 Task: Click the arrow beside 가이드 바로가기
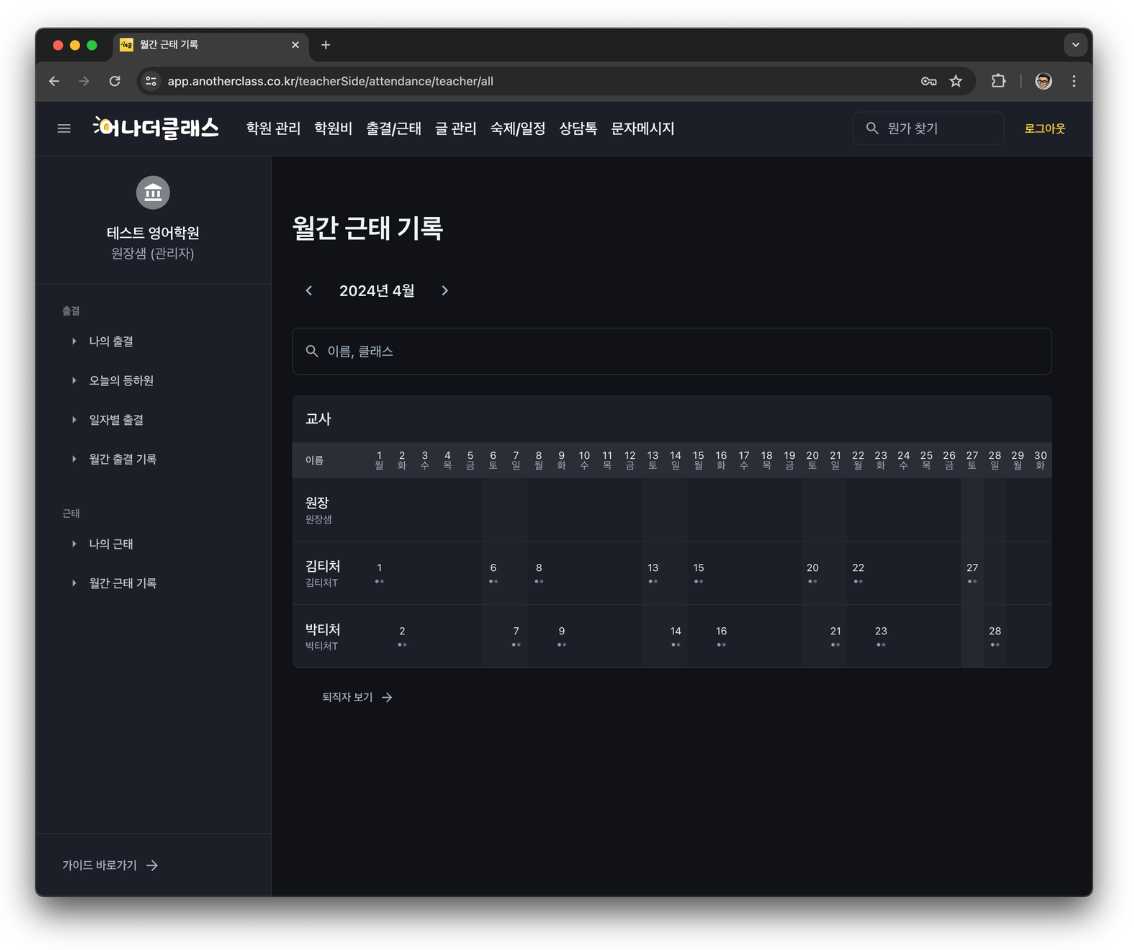pyautogui.click(x=152, y=865)
